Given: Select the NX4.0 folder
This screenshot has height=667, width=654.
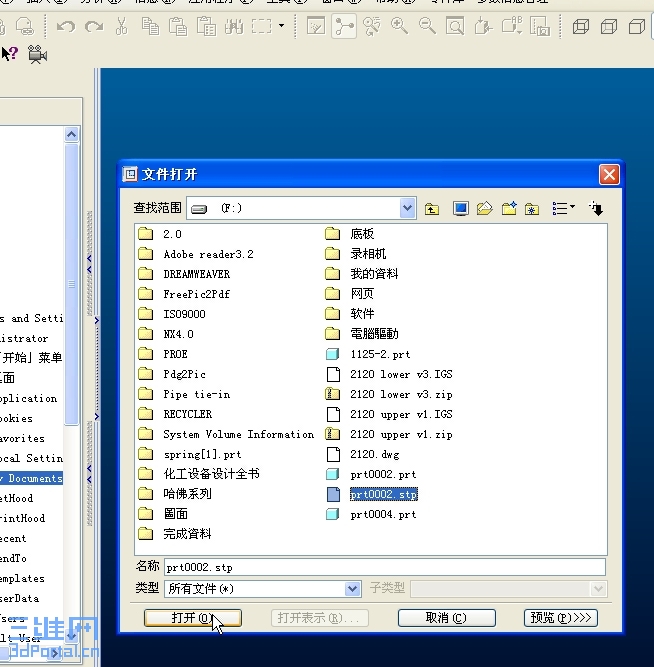Looking at the screenshot, I should pyautogui.click(x=178, y=334).
